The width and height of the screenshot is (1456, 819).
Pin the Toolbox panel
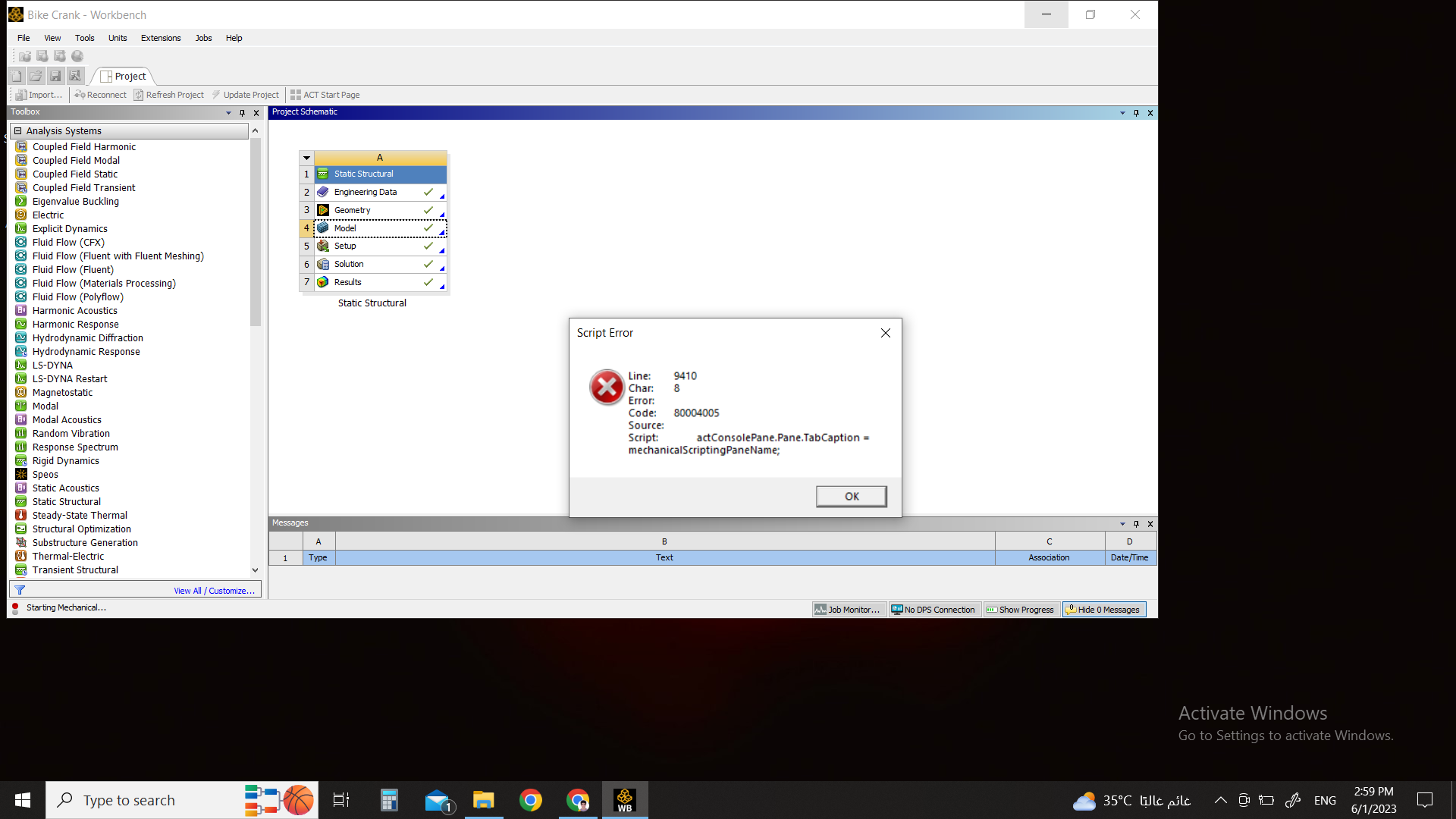242,112
